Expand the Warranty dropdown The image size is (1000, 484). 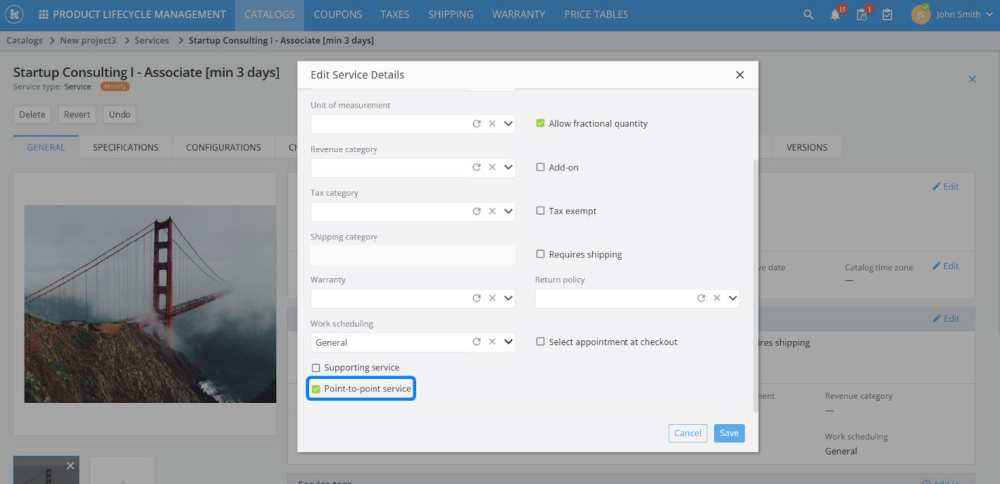508,298
